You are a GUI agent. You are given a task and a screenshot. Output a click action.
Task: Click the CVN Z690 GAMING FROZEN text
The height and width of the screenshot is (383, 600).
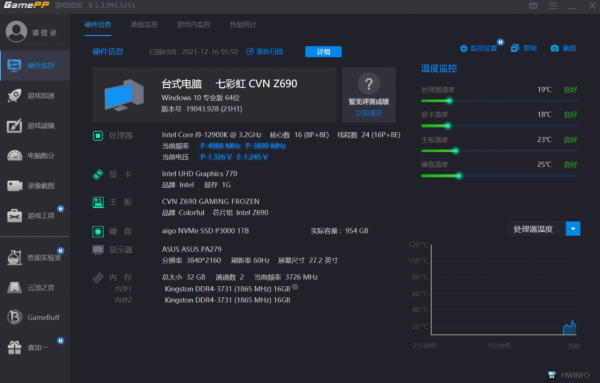tap(210, 201)
